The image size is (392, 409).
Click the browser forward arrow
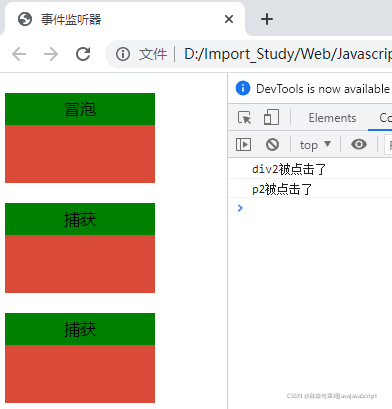point(51,54)
